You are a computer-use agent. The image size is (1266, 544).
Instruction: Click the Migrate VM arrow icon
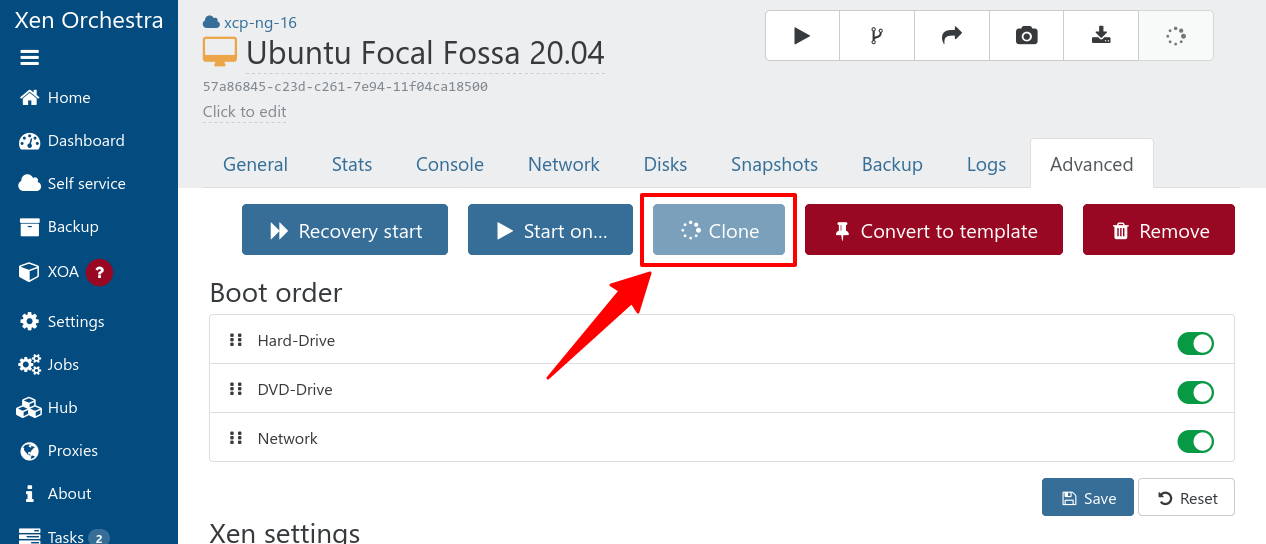pos(951,36)
